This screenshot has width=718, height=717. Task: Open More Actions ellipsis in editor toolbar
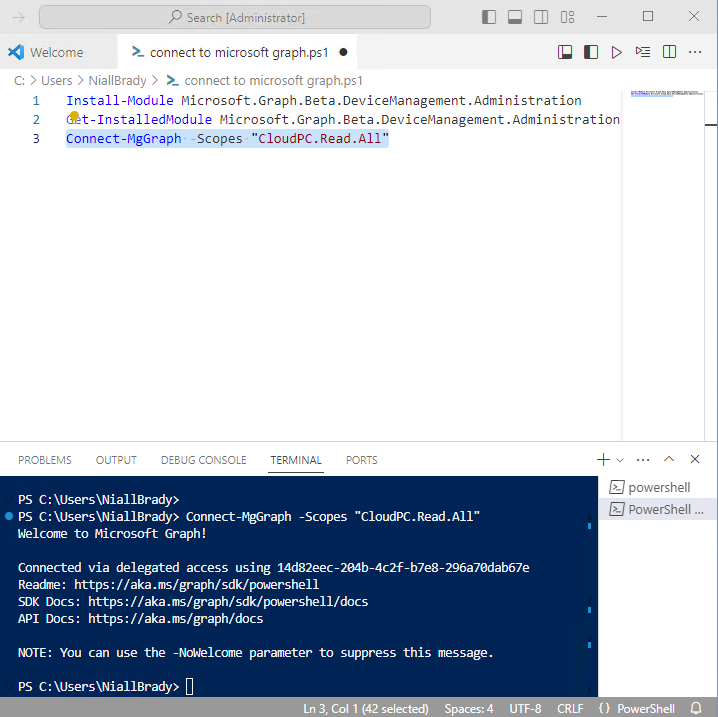point(695,52)
